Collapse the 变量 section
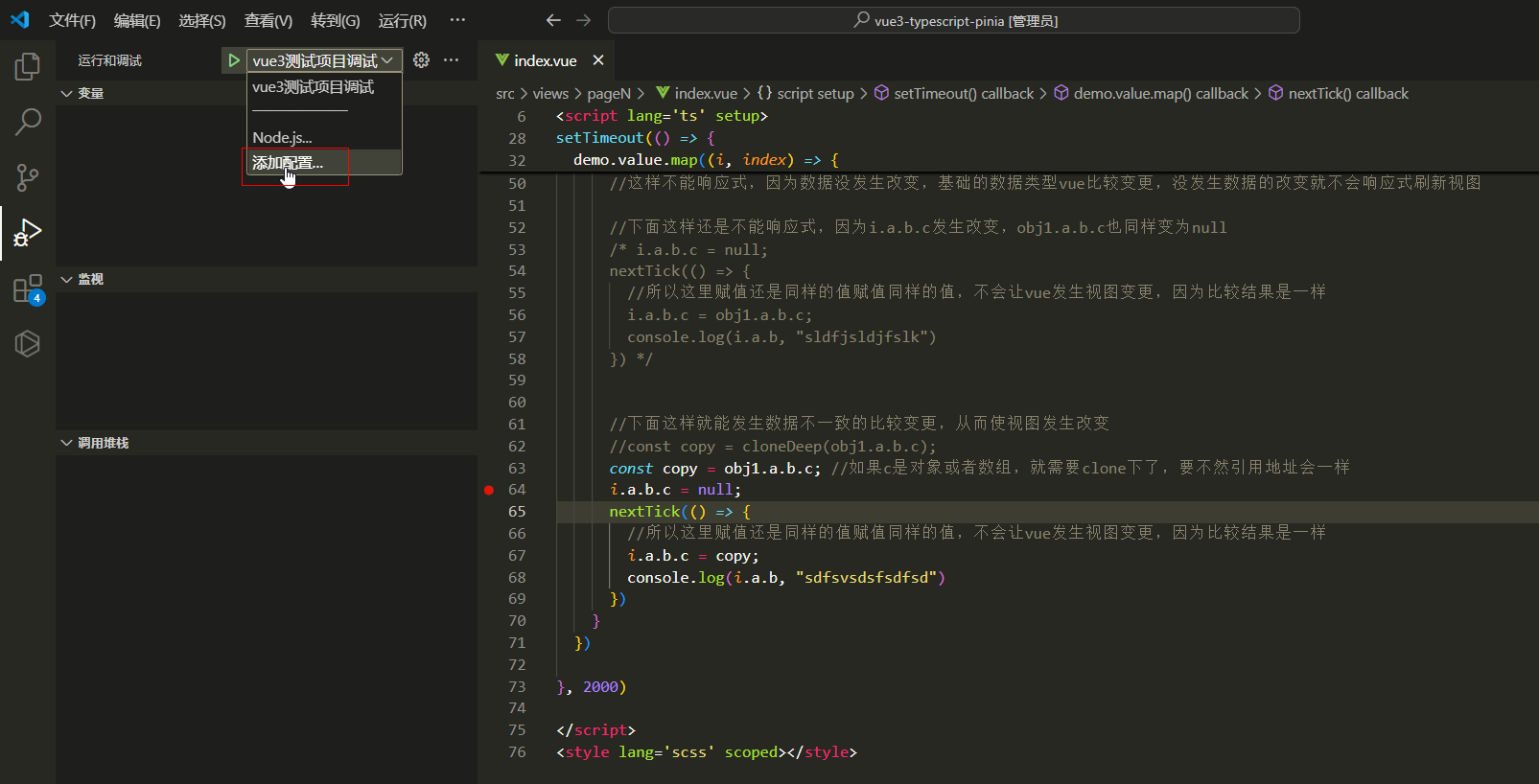This screenshot has height=784, width=1539. 267,93
